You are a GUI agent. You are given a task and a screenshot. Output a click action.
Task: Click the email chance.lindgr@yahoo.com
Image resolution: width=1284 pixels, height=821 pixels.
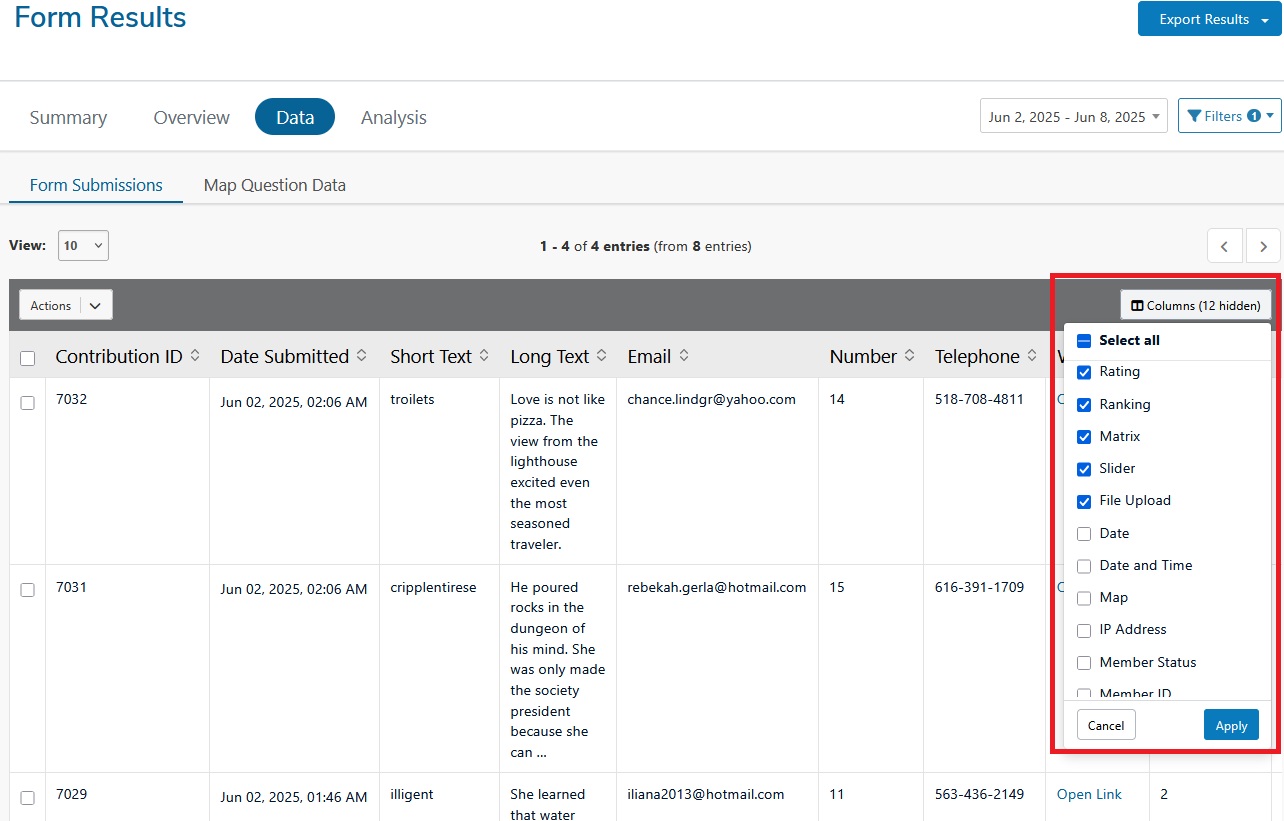[x=712, y=399]
